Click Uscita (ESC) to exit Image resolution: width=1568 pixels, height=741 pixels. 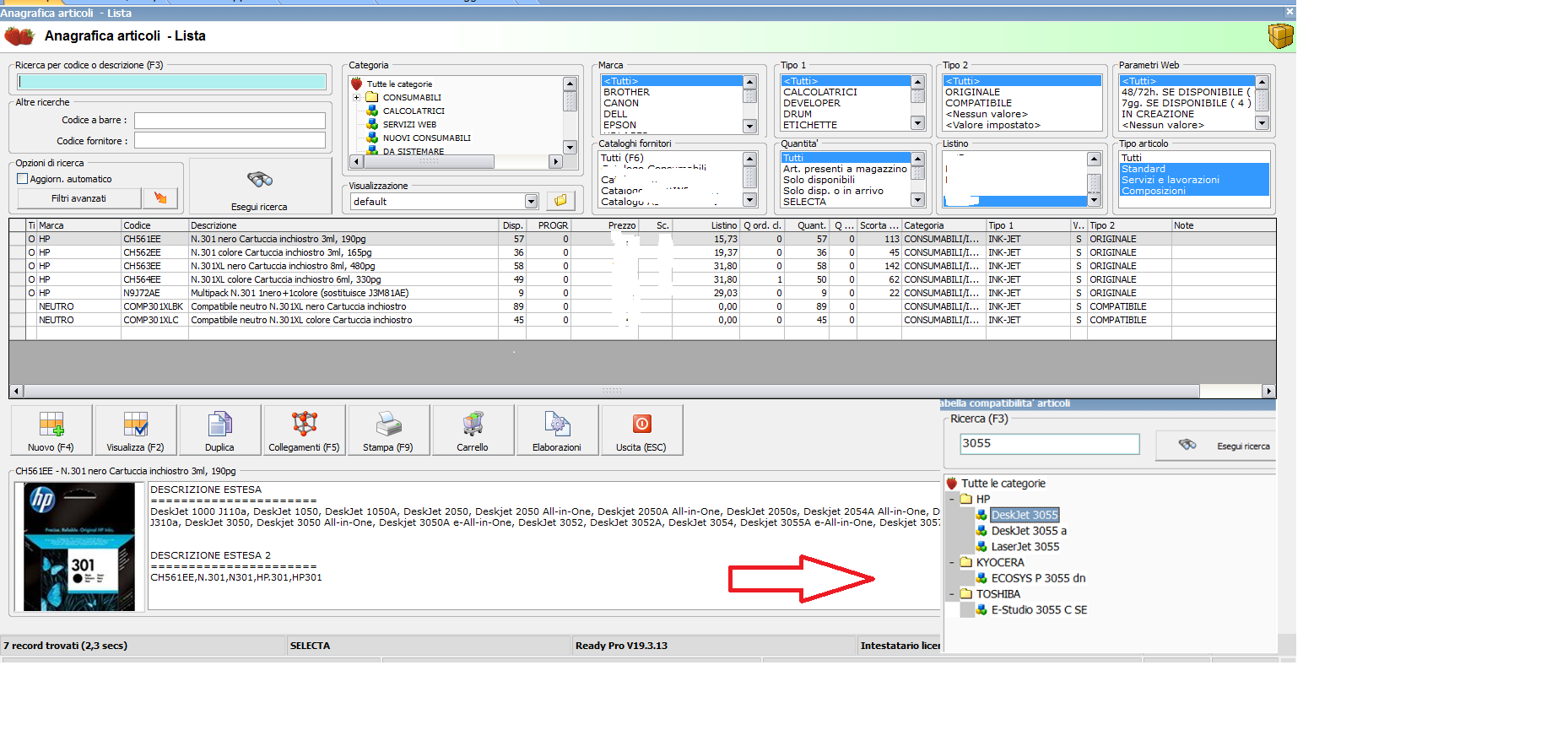(x=642, y=430)
